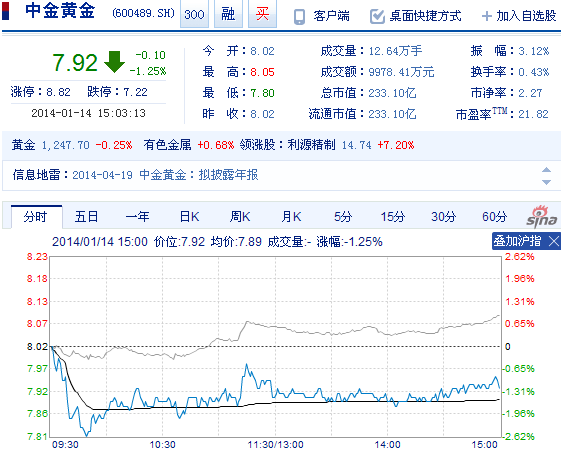
Task: Click the 11:30/13:00 time axis label
Action: coord(275,445)
